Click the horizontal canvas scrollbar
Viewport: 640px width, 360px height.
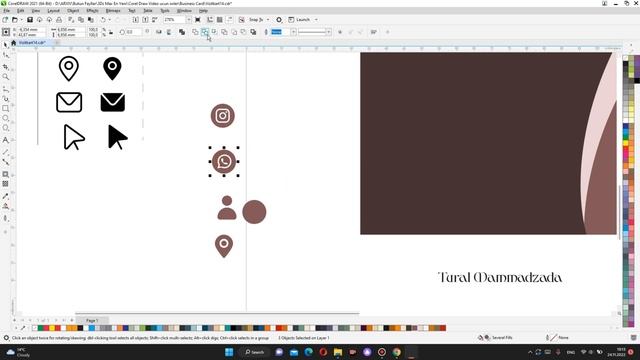[x=217, y=313]
